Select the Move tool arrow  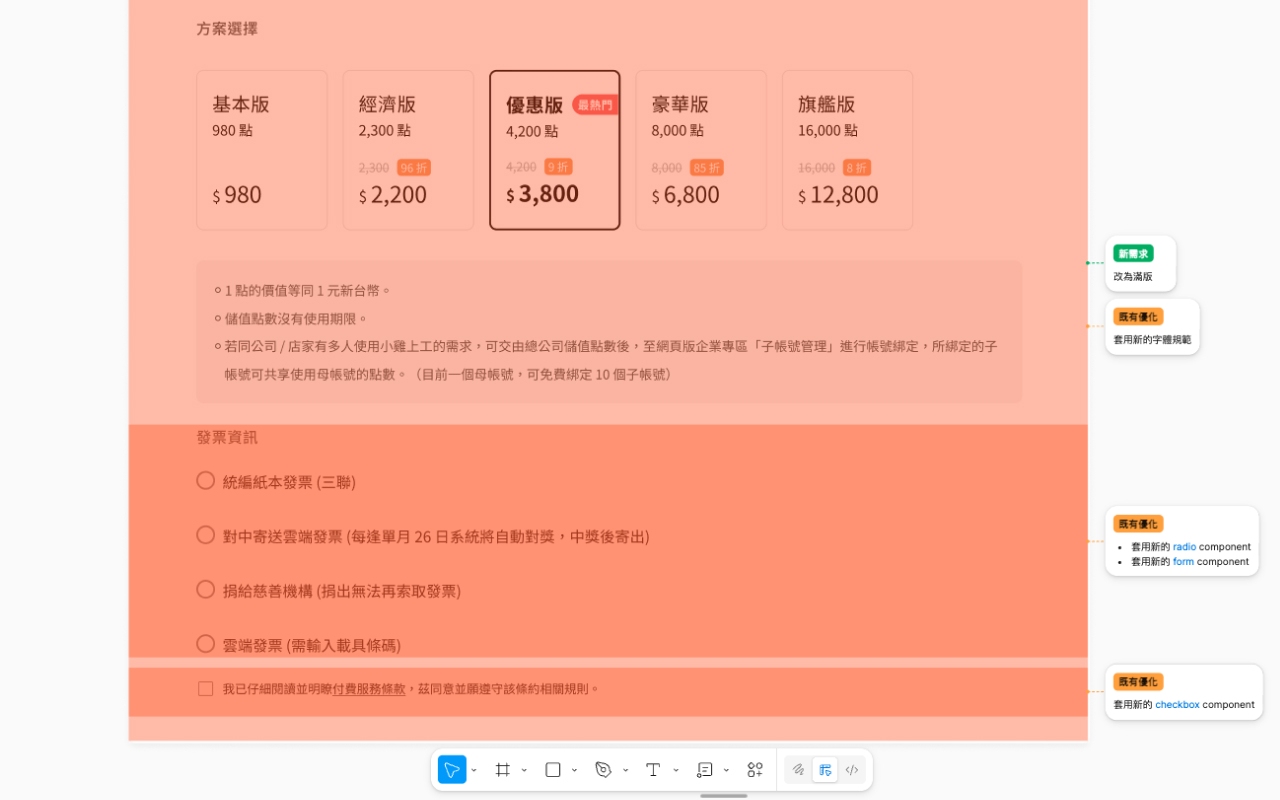click(x=452, y=770)
